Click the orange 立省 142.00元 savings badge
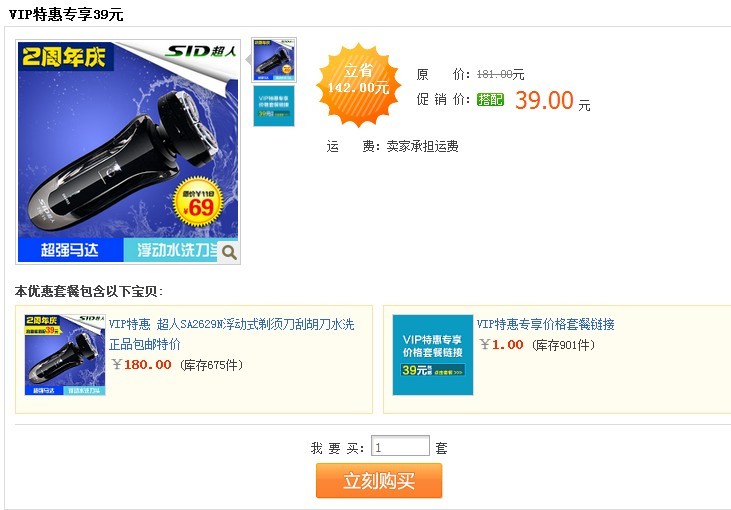Viewport: 731px width, 510px height. coord(358,85)
